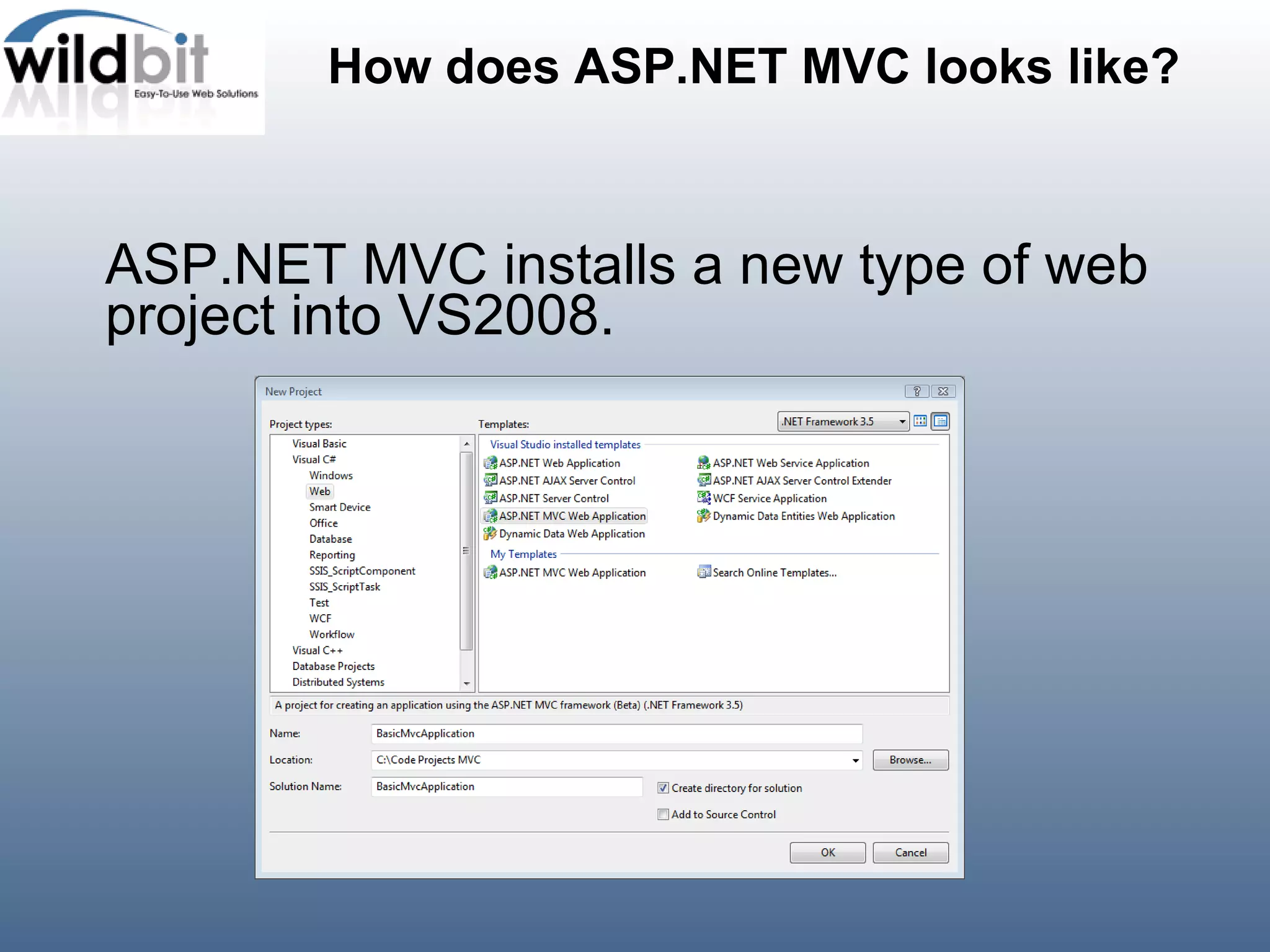Image resolution: width=1270 pixels, height=952 pixels.
Task: Click project types scrollbar down arrow
Action: pyautogui.click(x=467, y=684)
